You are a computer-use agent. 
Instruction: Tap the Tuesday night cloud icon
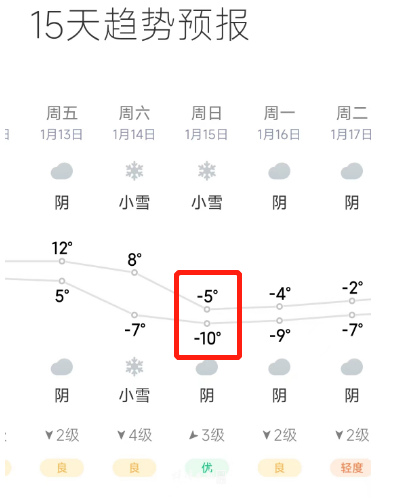352,367
